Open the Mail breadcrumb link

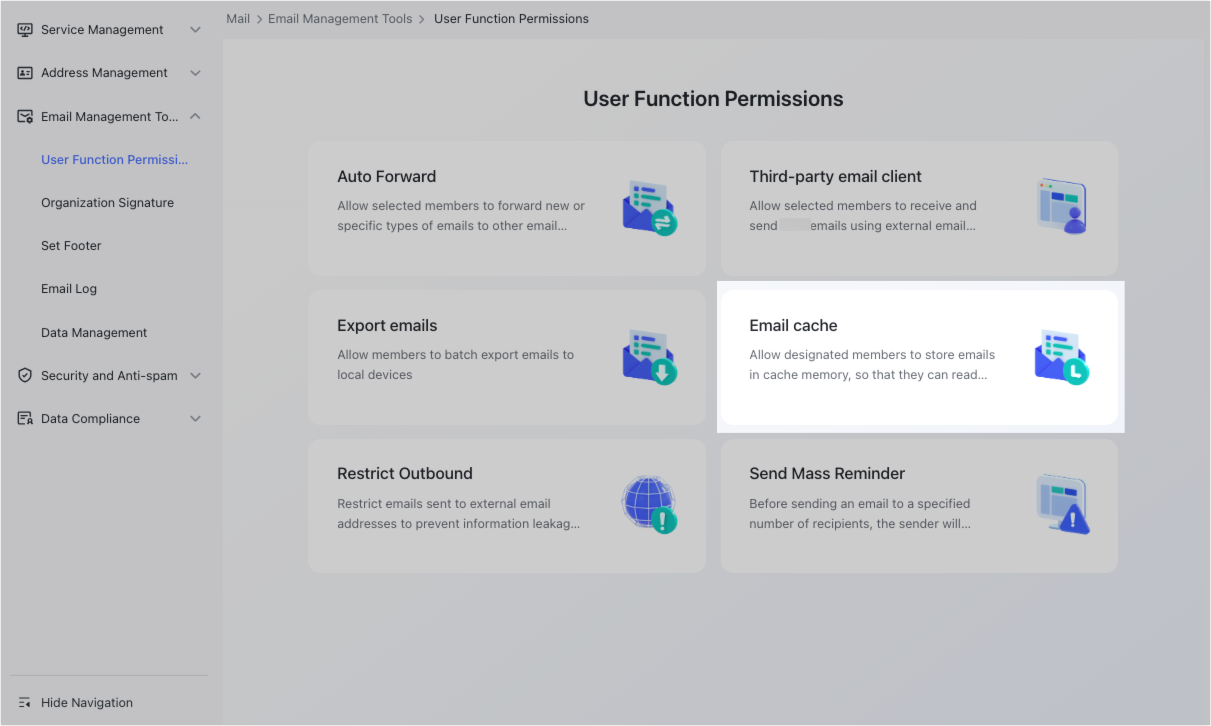pyautogui.click(x=238, y=18)
